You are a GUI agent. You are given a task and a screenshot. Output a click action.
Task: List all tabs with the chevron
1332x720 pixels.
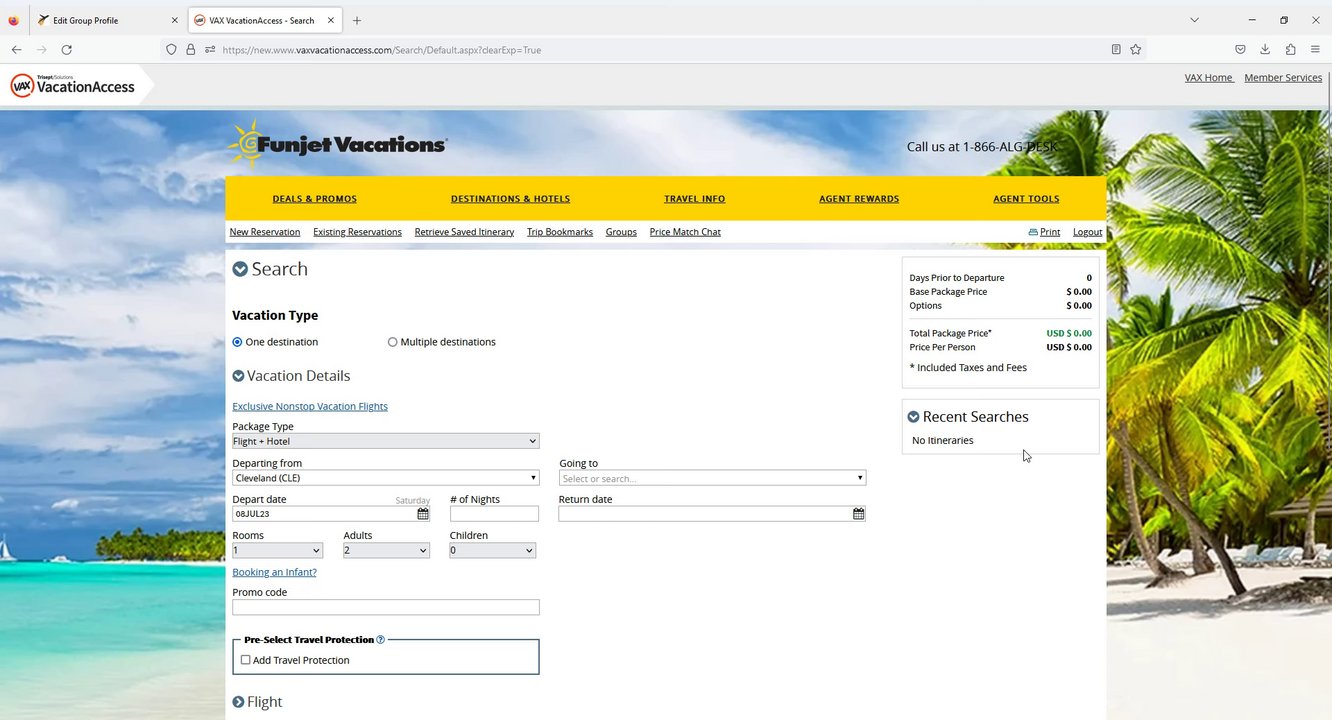tap(1194, 20)
